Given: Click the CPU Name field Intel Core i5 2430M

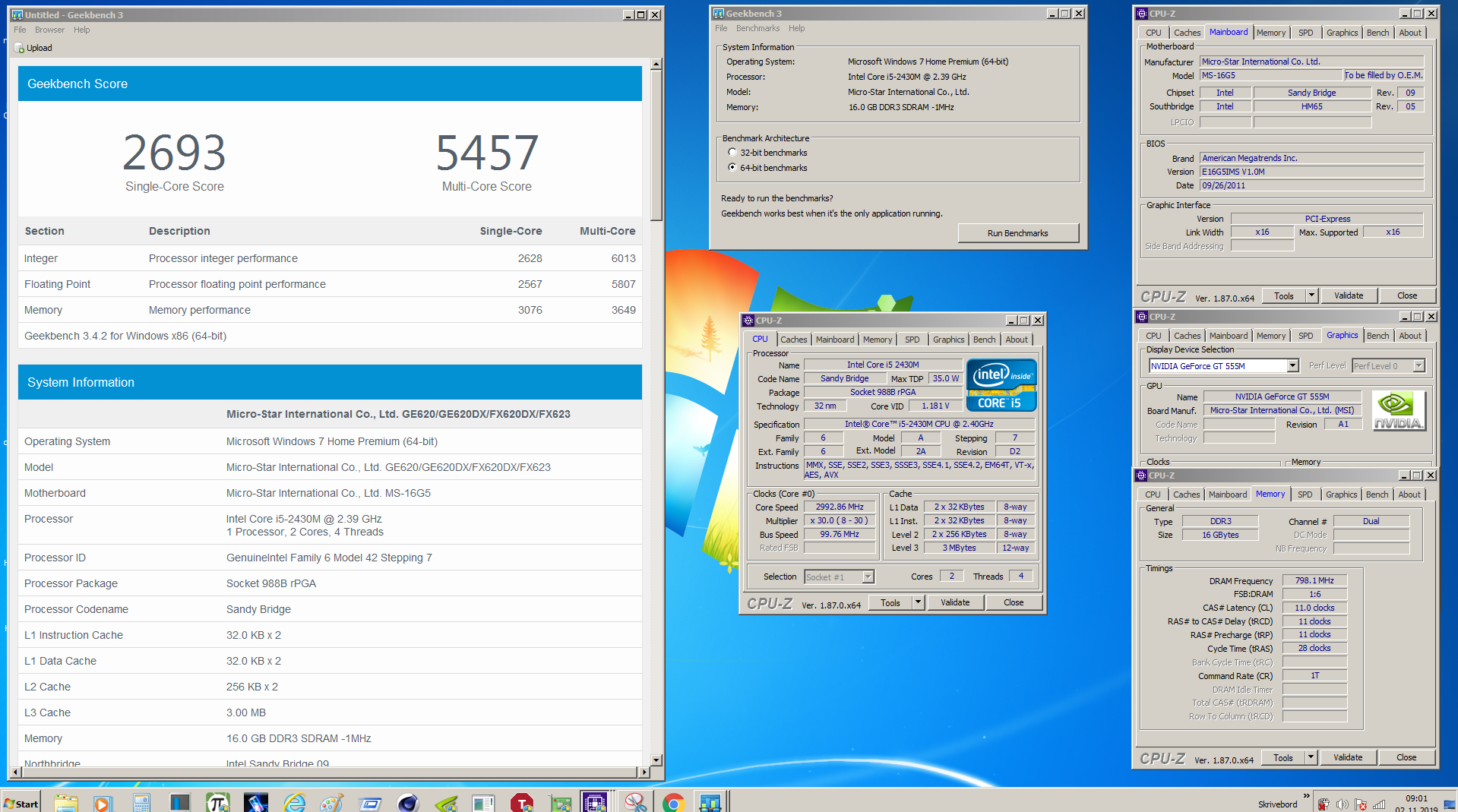Looking at the screenshot, I should pyautogui.click(x=883, y=365).
